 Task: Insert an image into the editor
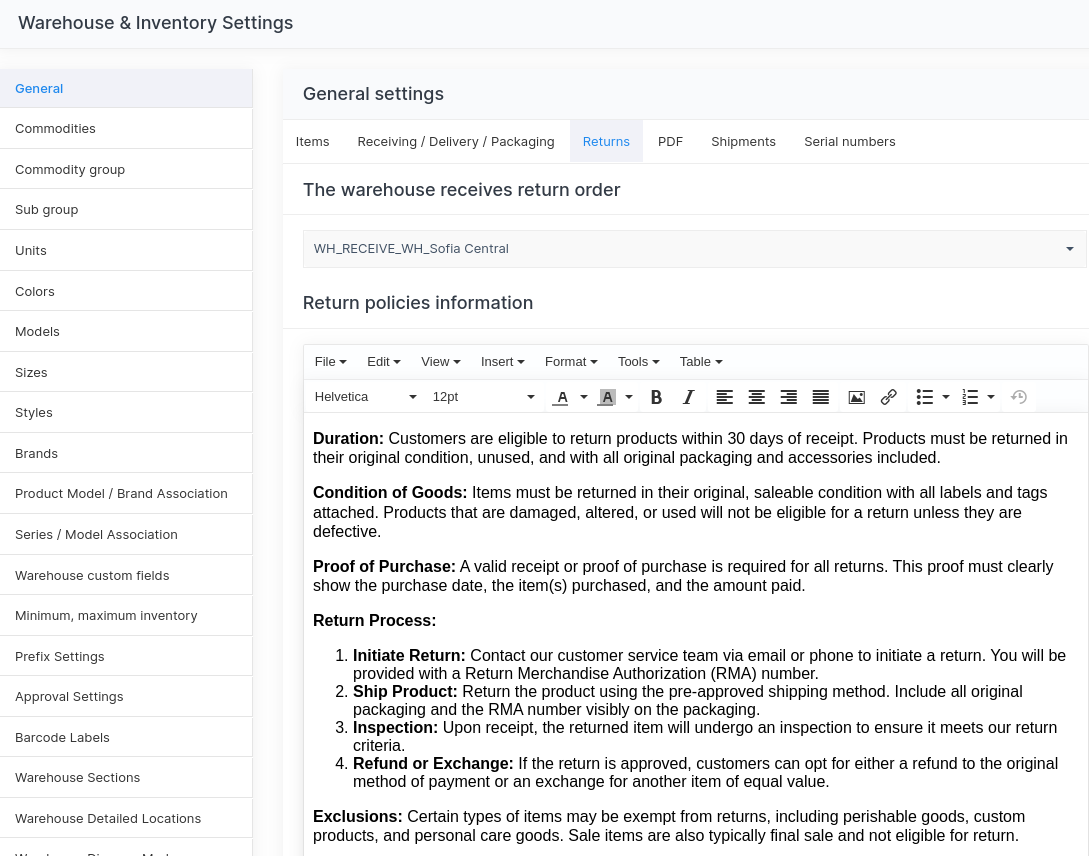click(856, 397)
